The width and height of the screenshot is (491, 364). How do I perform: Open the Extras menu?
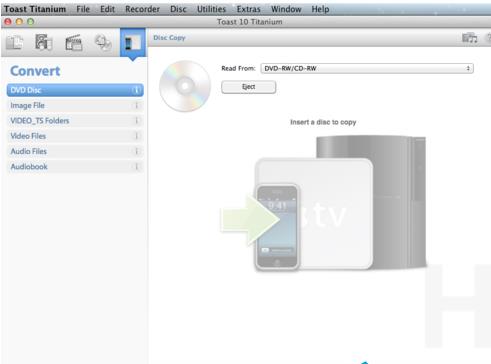click(248, 9)
